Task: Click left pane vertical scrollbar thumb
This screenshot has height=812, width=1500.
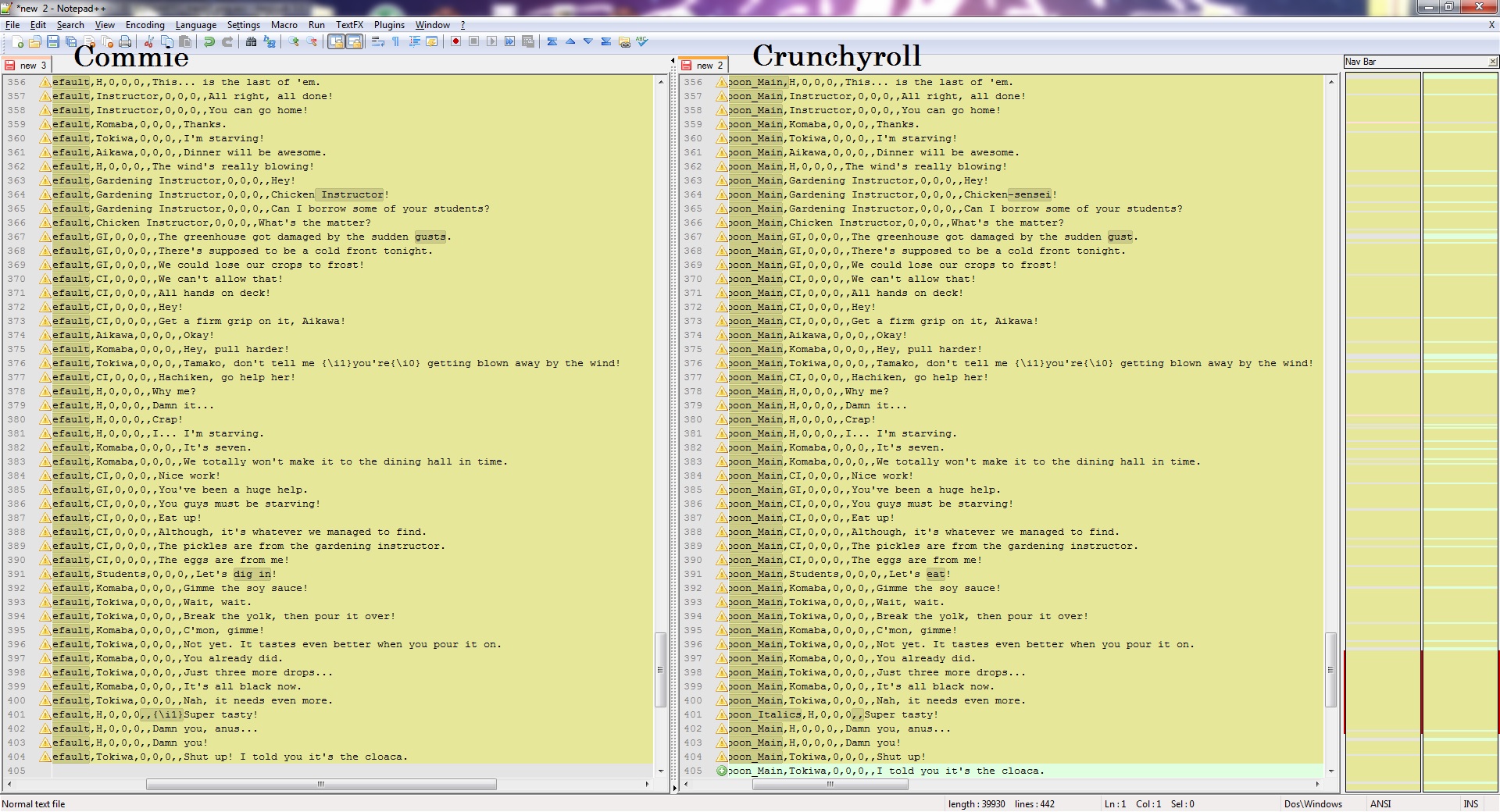Action: 660,669
